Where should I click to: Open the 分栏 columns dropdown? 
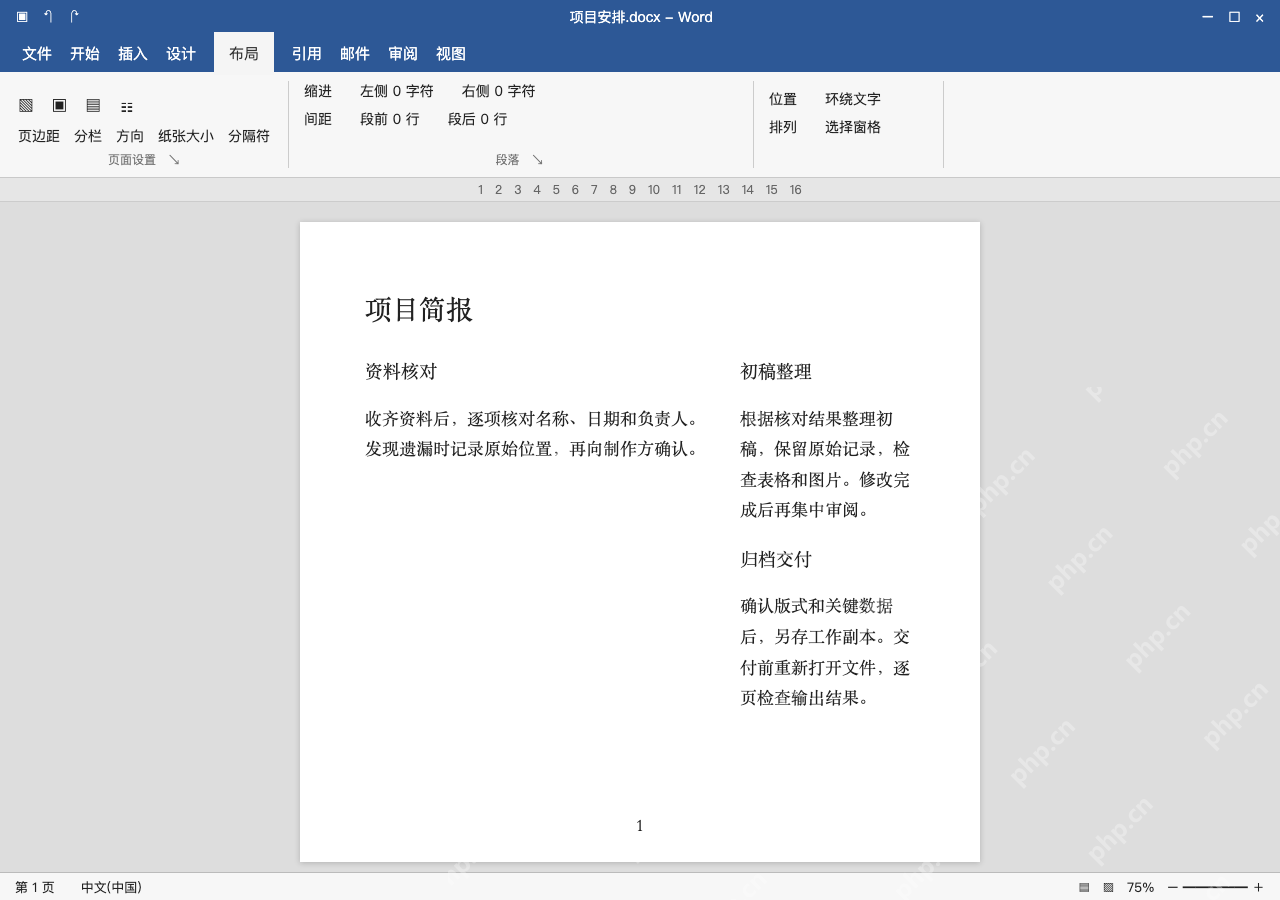(x=88, y=136)
